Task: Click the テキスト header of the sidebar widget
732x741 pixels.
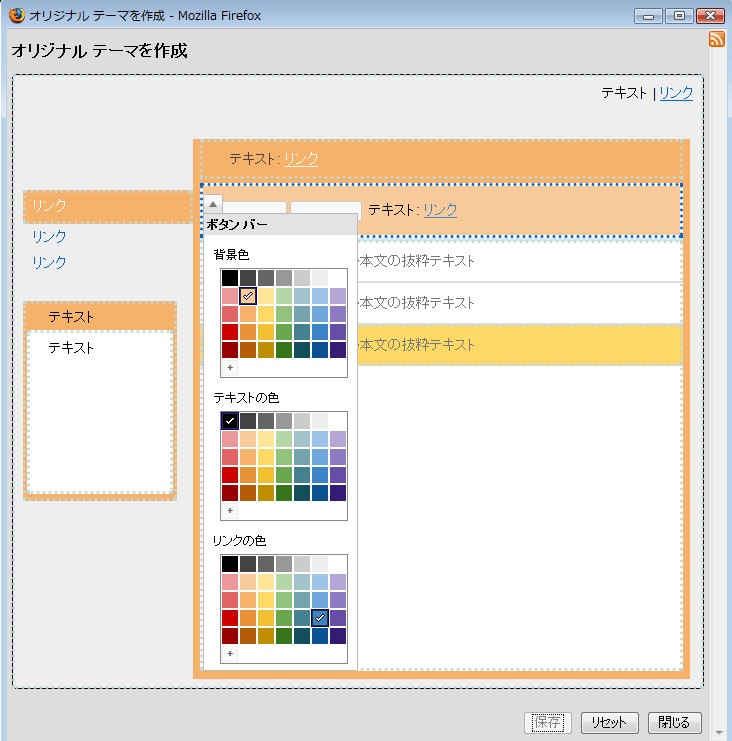Action: coord(100,316)
